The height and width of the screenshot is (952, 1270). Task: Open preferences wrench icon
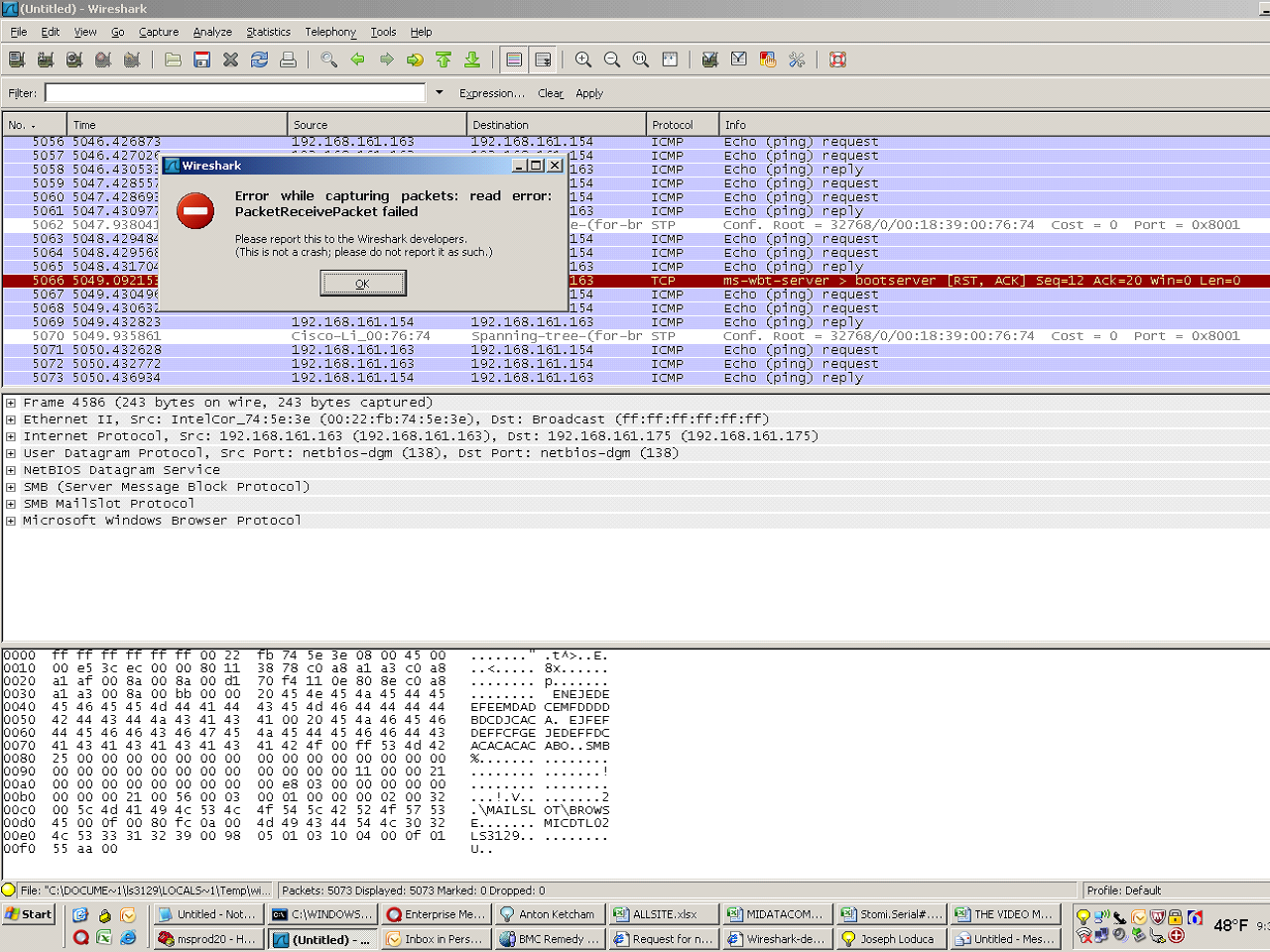pyautogui.click(x=796, y=59)
